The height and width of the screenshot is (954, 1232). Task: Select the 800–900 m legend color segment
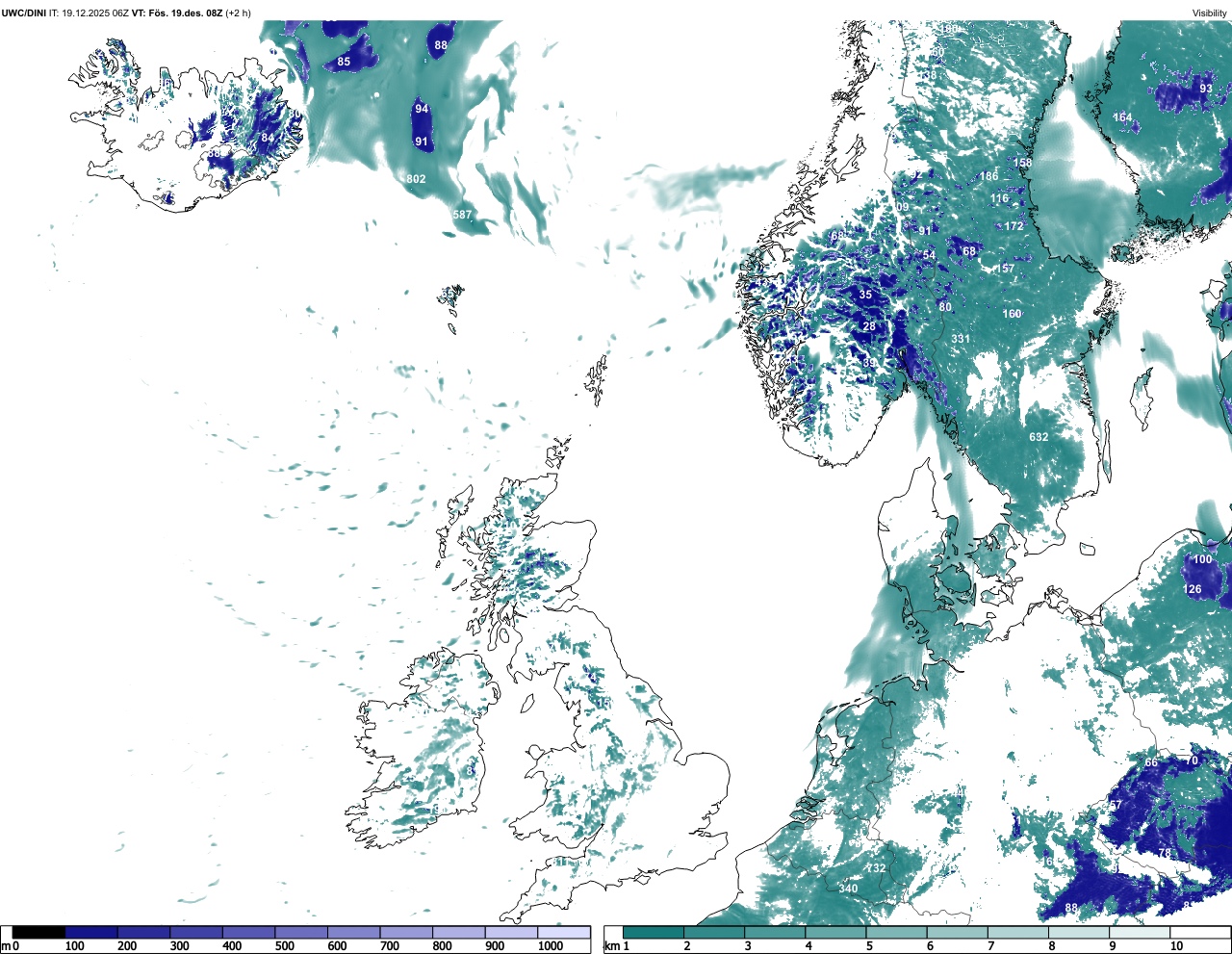pos(458,932)
